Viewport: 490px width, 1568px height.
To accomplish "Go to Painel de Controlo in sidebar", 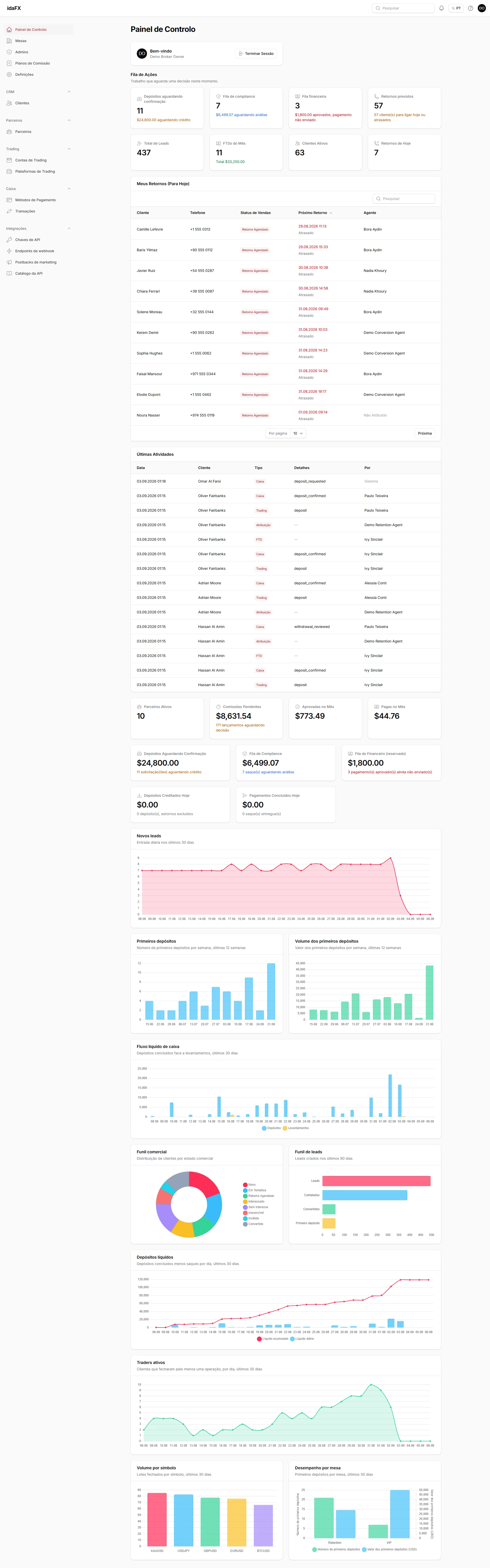I will [39, 29].
